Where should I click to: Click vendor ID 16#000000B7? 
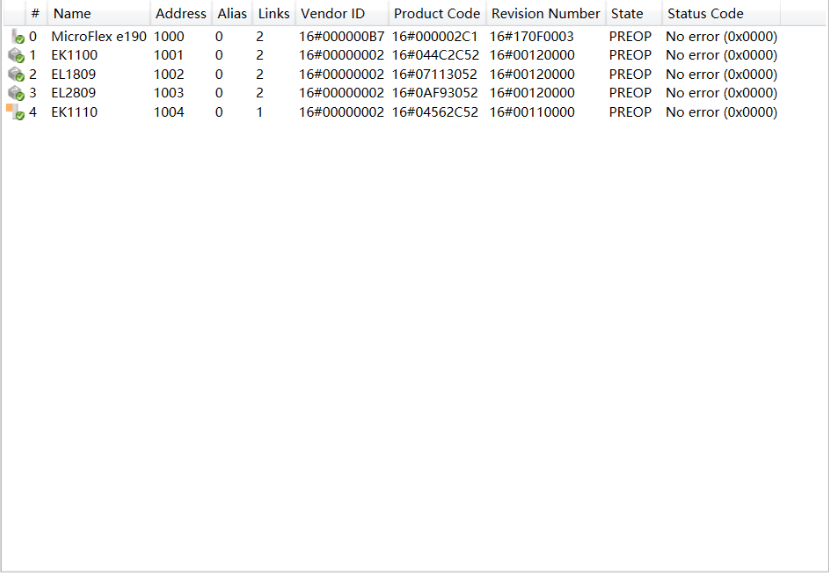tap(342, 36)
